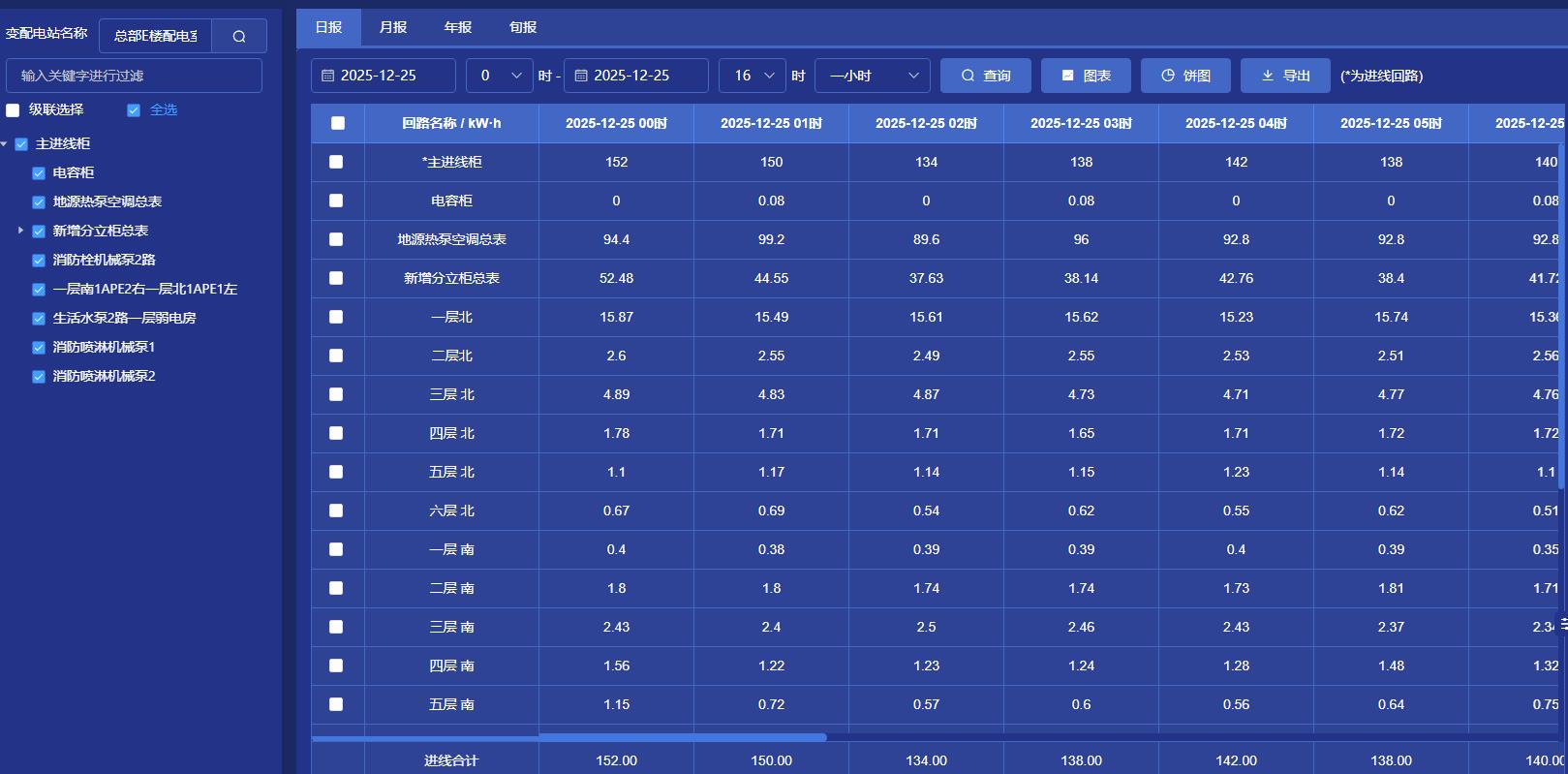Image resolution: width=1568 pixels, height=774 pixels.
Task: Focus the 输入关键字进行过滤 filter input
Action: pos(134,76)
